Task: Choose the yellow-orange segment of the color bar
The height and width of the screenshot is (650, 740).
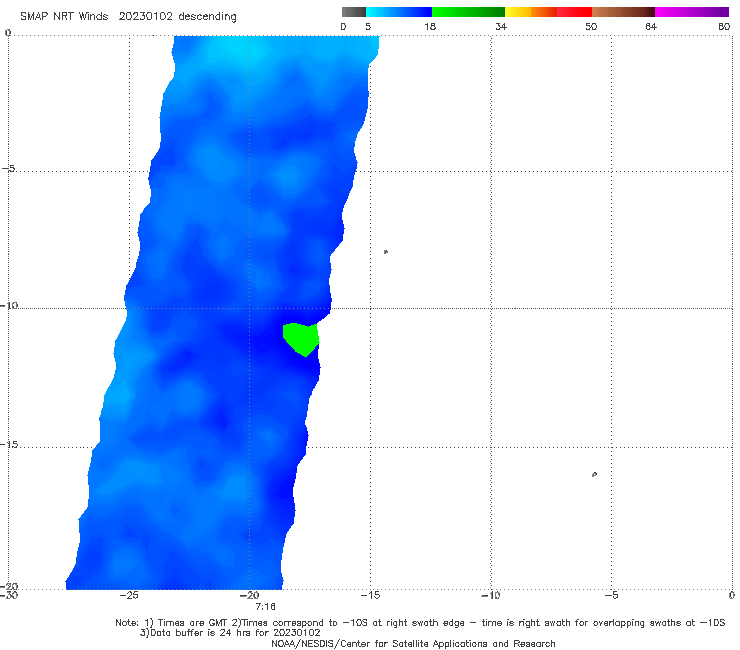Action: coord(530,12)
